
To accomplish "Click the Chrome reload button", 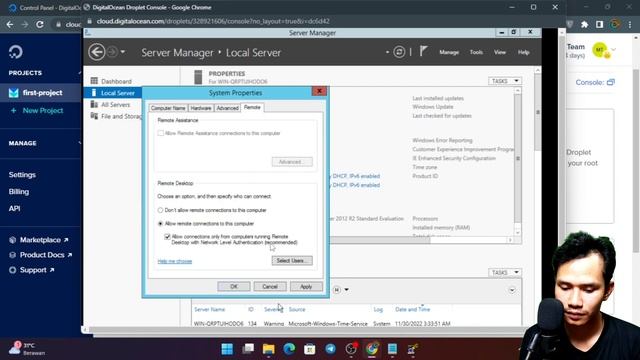I will 40,24.
